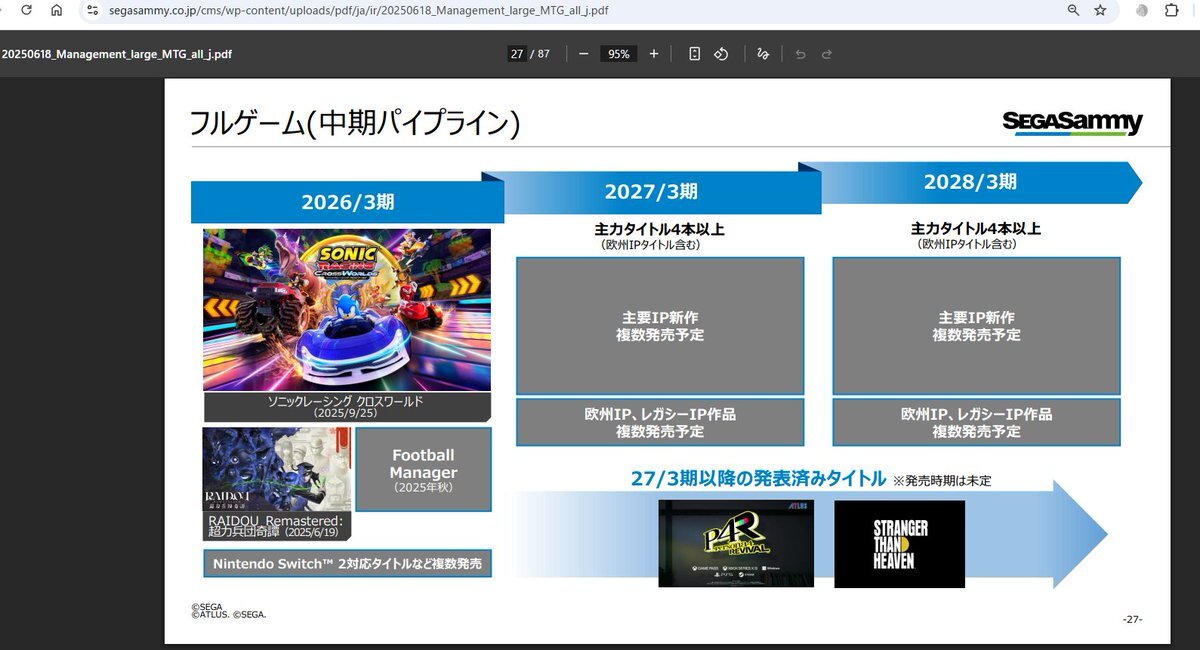Click the 27/3期以降の発表済みタイトル heading
The width and height of the screenshot is (1200, 650).
758,479
